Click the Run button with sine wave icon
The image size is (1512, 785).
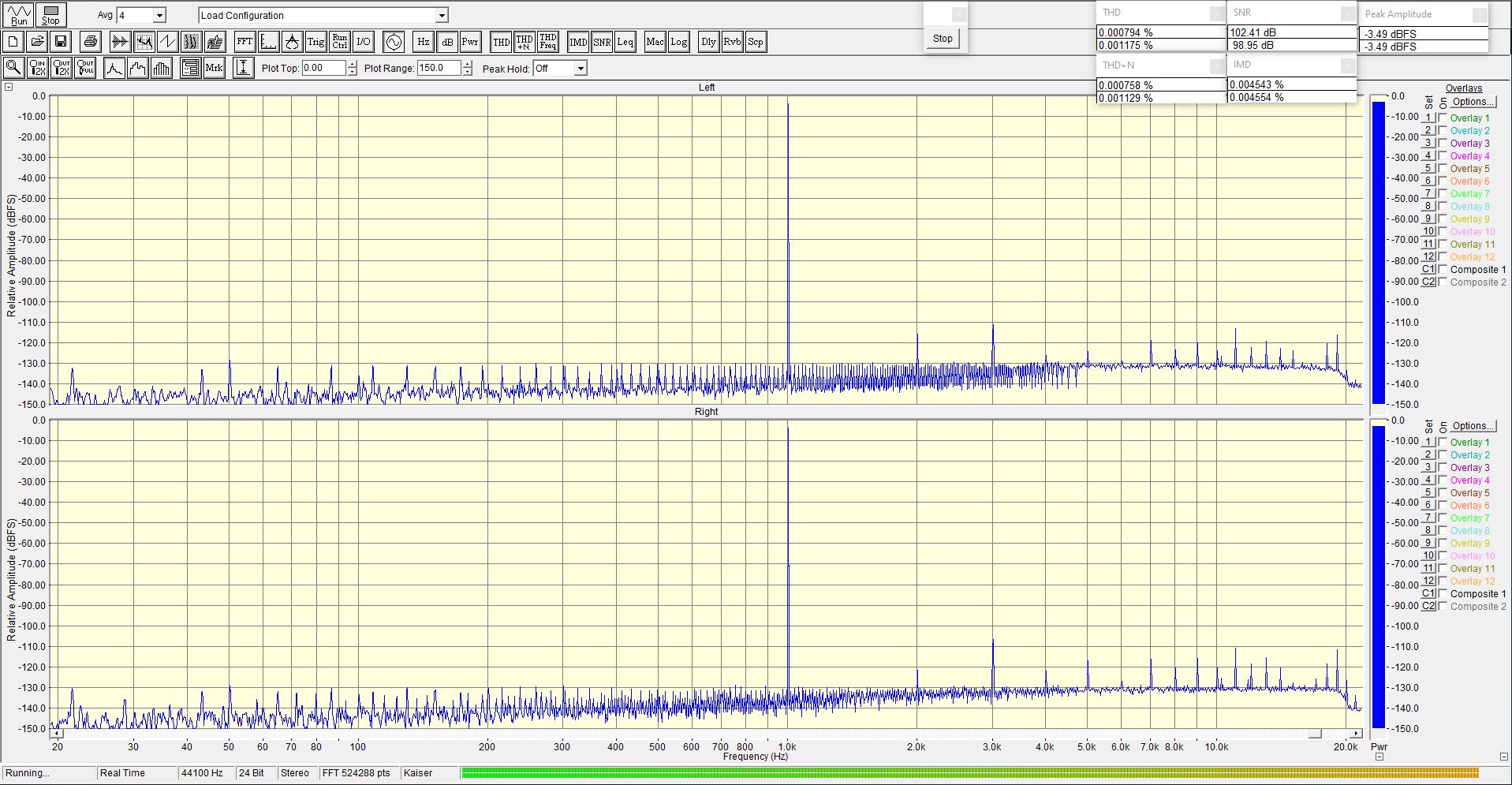coord(19,15)
